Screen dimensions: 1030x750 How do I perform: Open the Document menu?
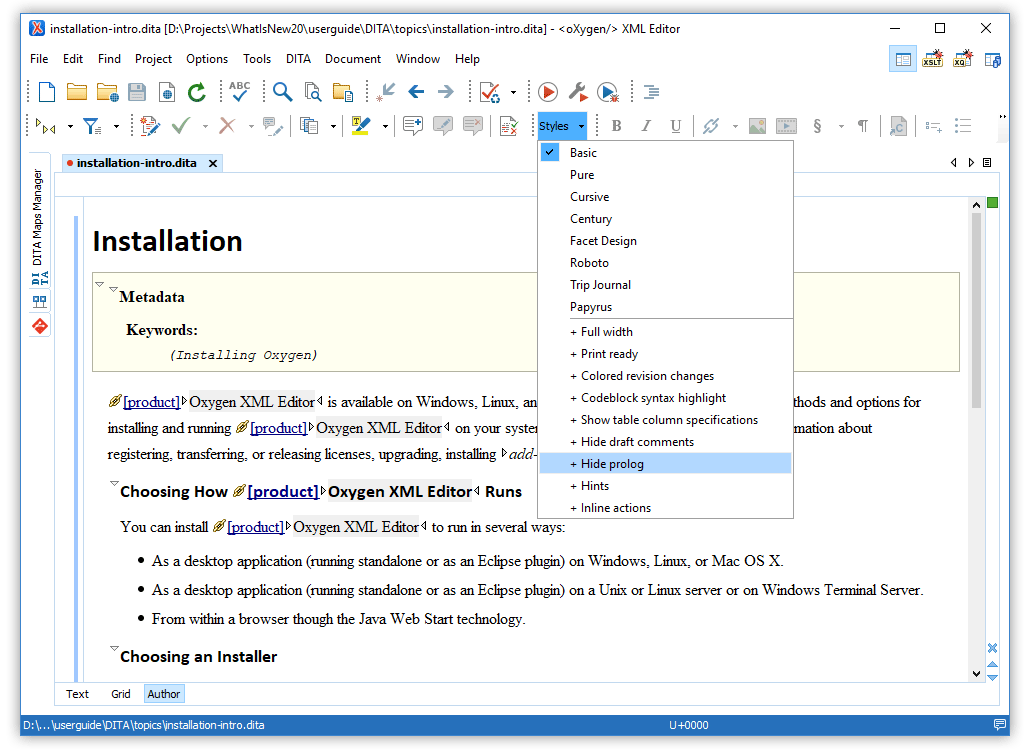[x=353, y=59]
